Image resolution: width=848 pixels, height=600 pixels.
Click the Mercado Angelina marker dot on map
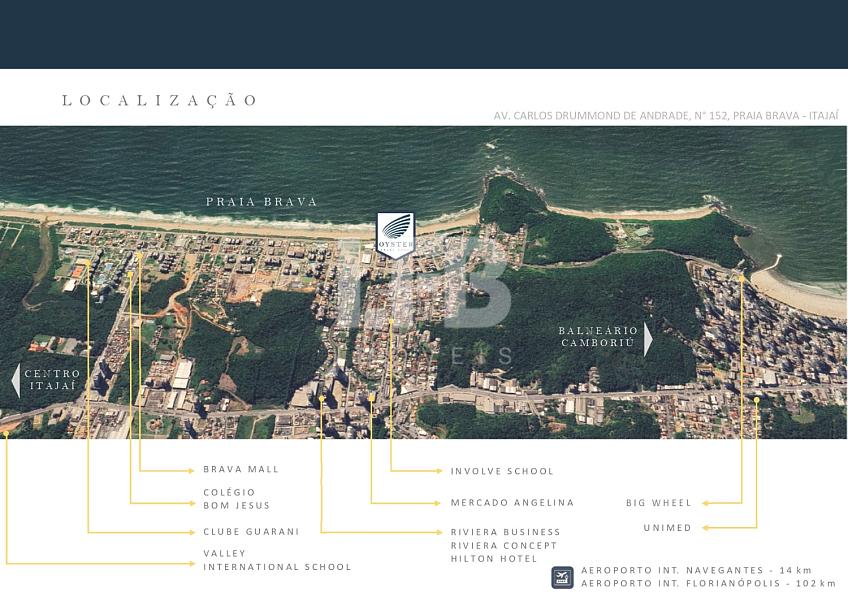click(371, 397)
